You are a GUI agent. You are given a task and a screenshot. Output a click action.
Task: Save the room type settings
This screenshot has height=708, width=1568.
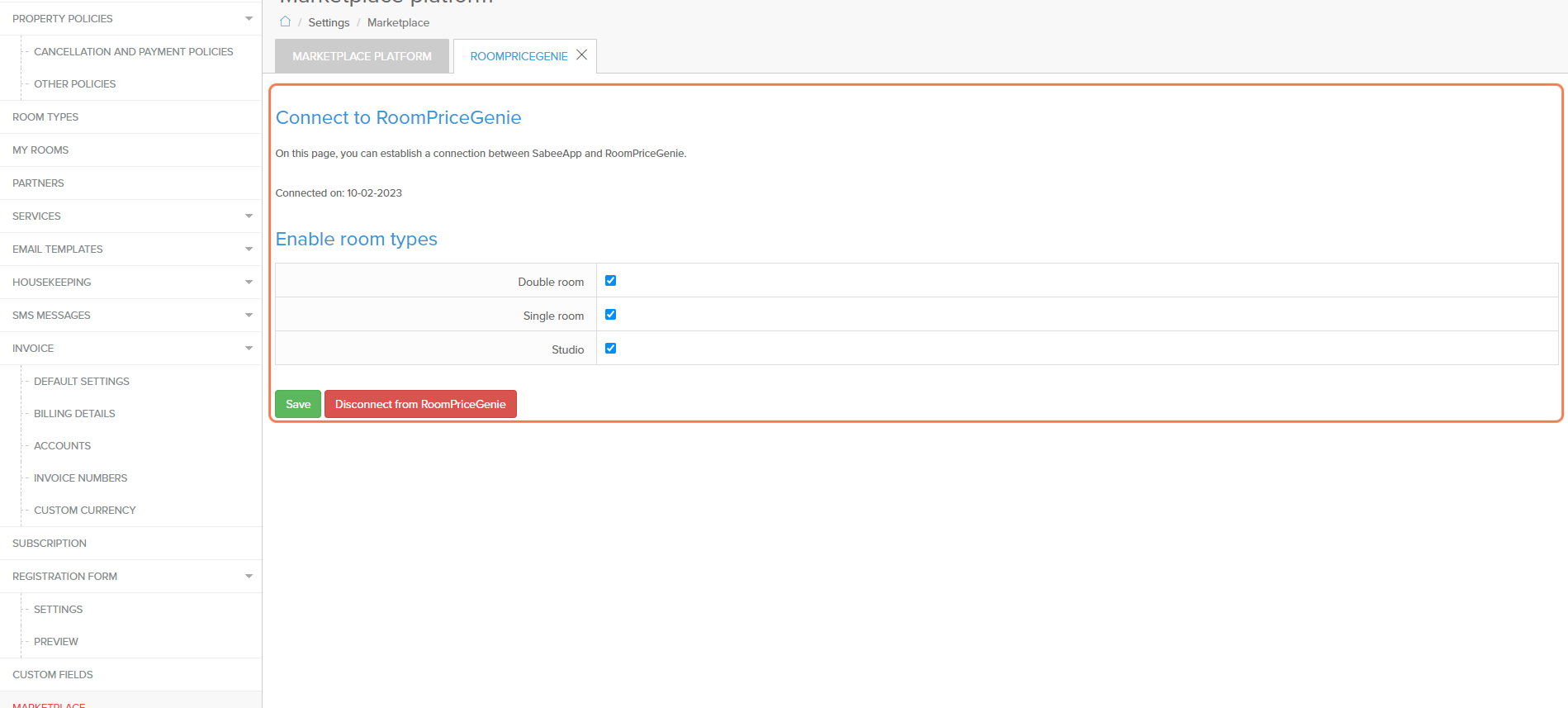(298, 404)
